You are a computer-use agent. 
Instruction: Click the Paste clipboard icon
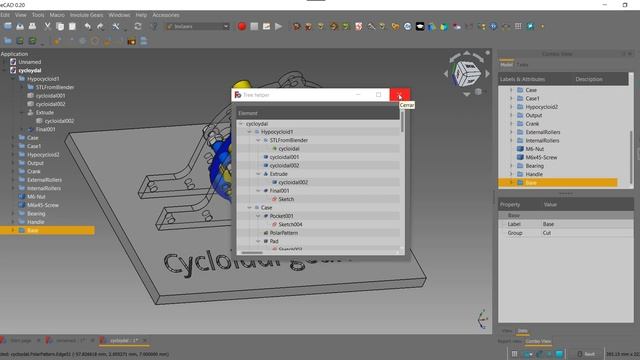[x=72, y=27]
